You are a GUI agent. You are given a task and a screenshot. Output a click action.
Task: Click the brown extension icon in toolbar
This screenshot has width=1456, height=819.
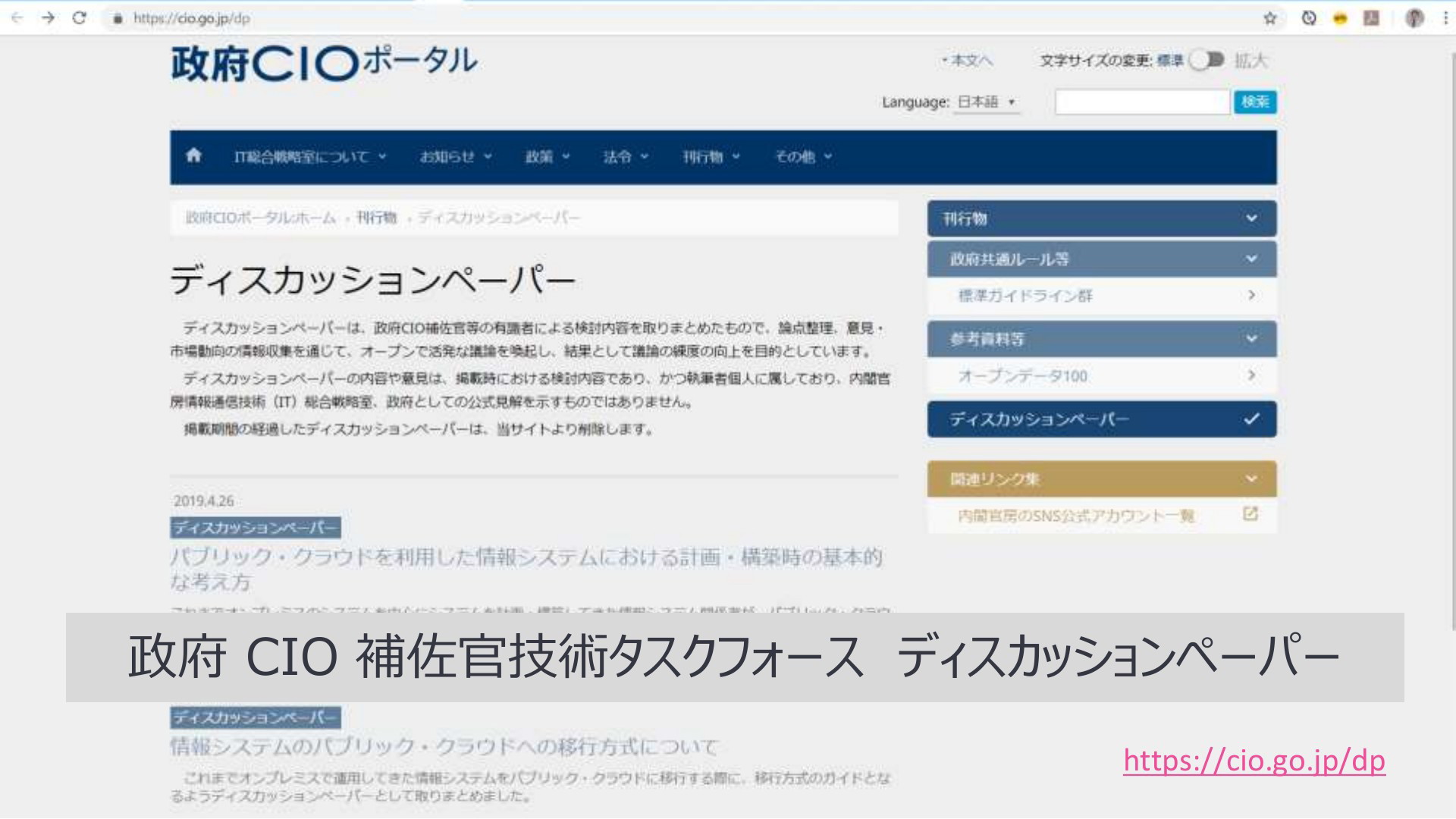(x=1371, y=18)
